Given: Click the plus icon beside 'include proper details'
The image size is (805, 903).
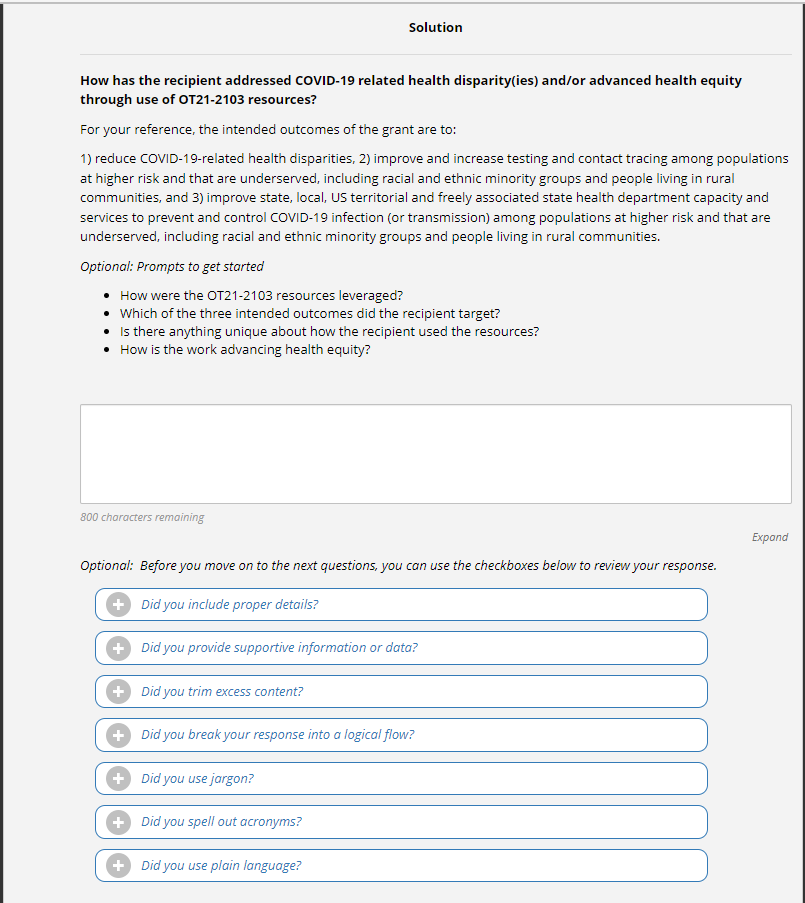Looking at the screenshot, I should (x=118, y=604).
